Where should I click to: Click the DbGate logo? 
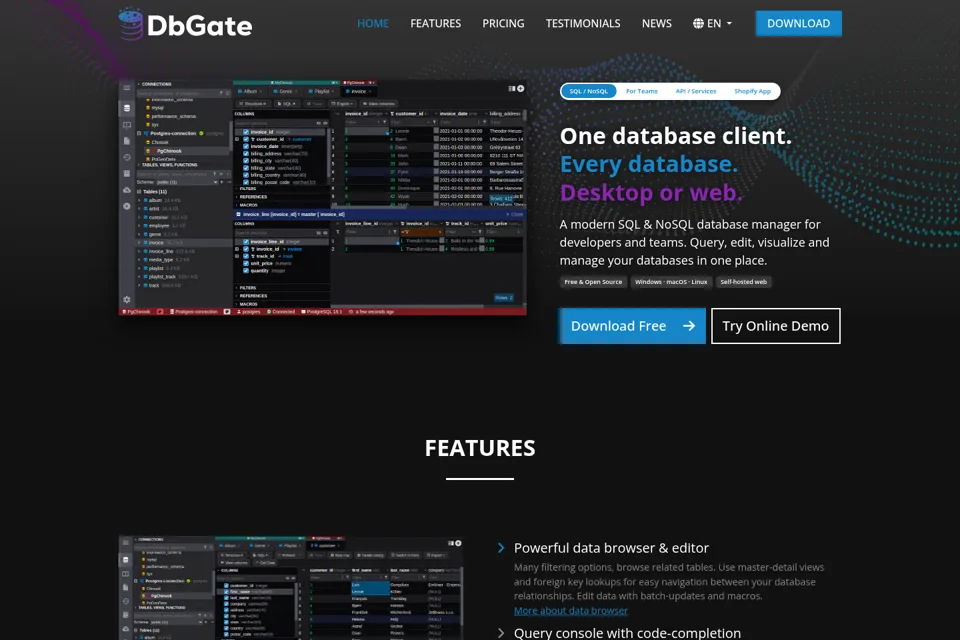(185, 24)
